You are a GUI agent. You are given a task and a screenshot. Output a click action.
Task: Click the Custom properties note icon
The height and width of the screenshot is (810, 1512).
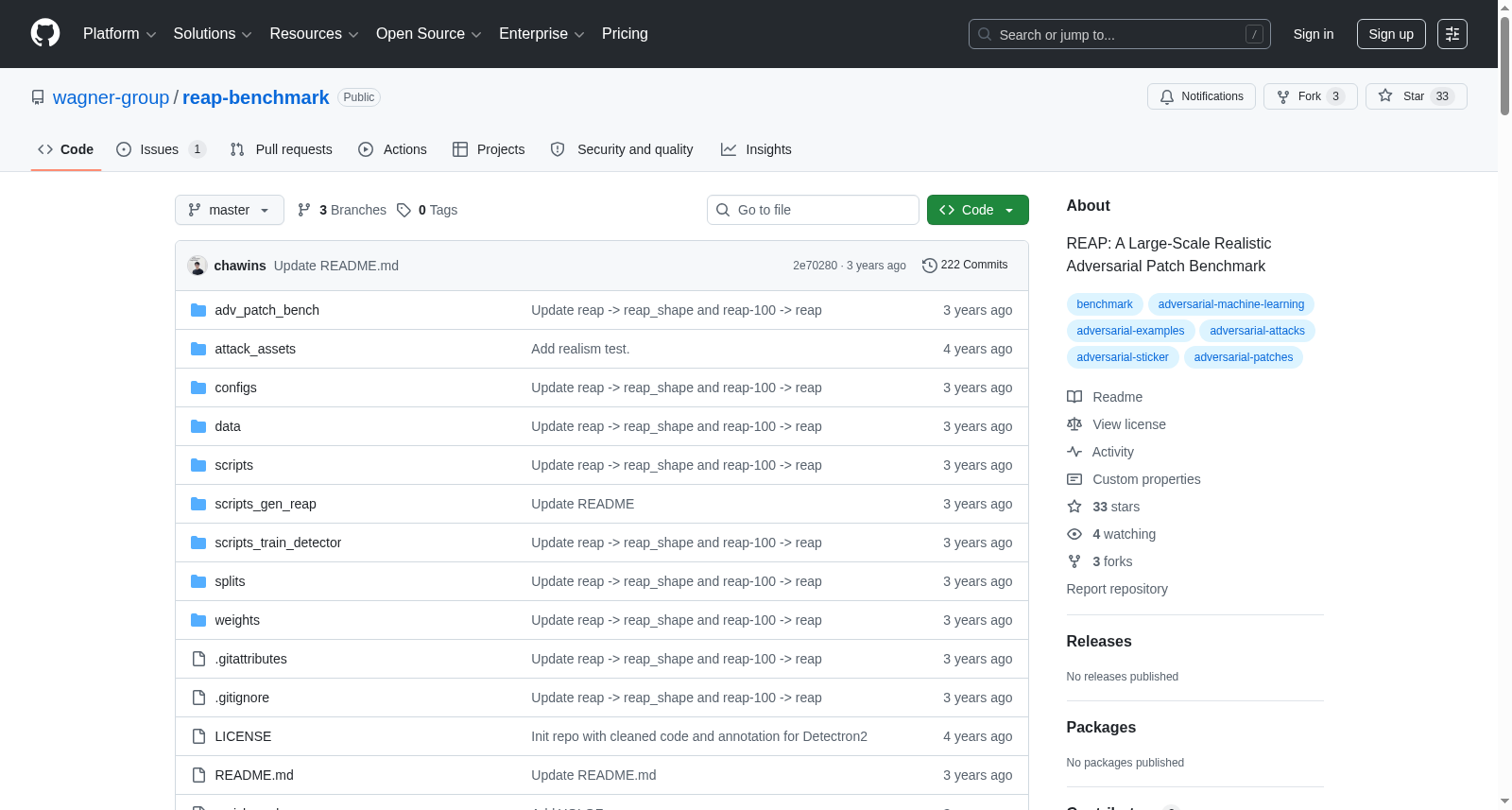coord(1074,479)
